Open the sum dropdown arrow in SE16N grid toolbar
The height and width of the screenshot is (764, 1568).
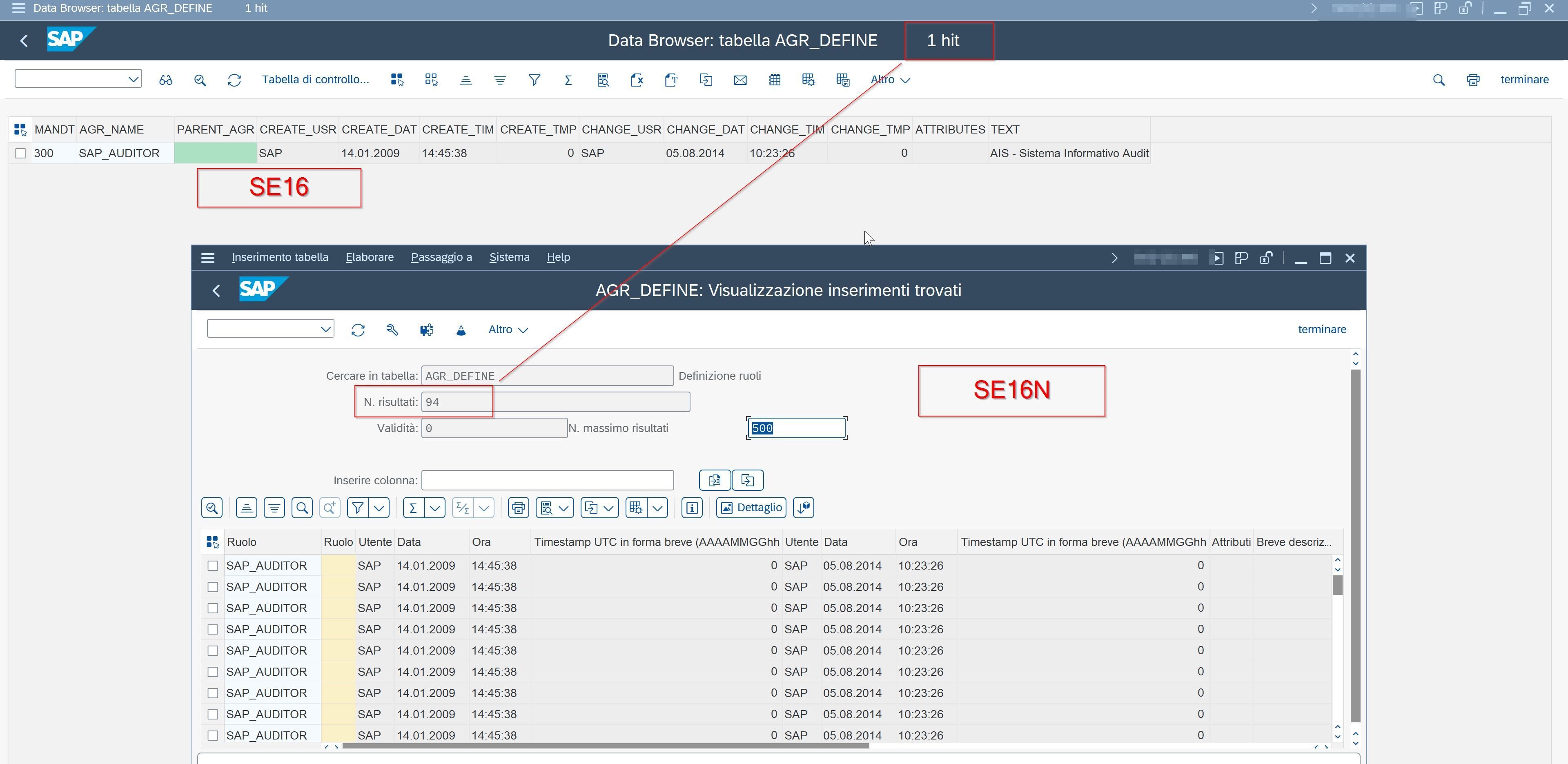435,508
